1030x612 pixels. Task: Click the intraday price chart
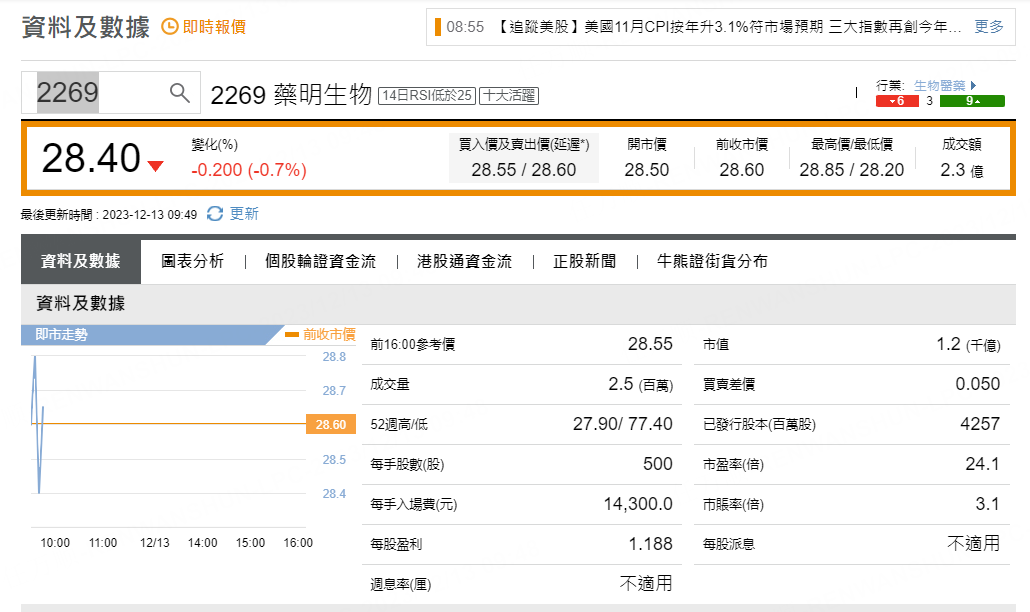coord(168,440)
